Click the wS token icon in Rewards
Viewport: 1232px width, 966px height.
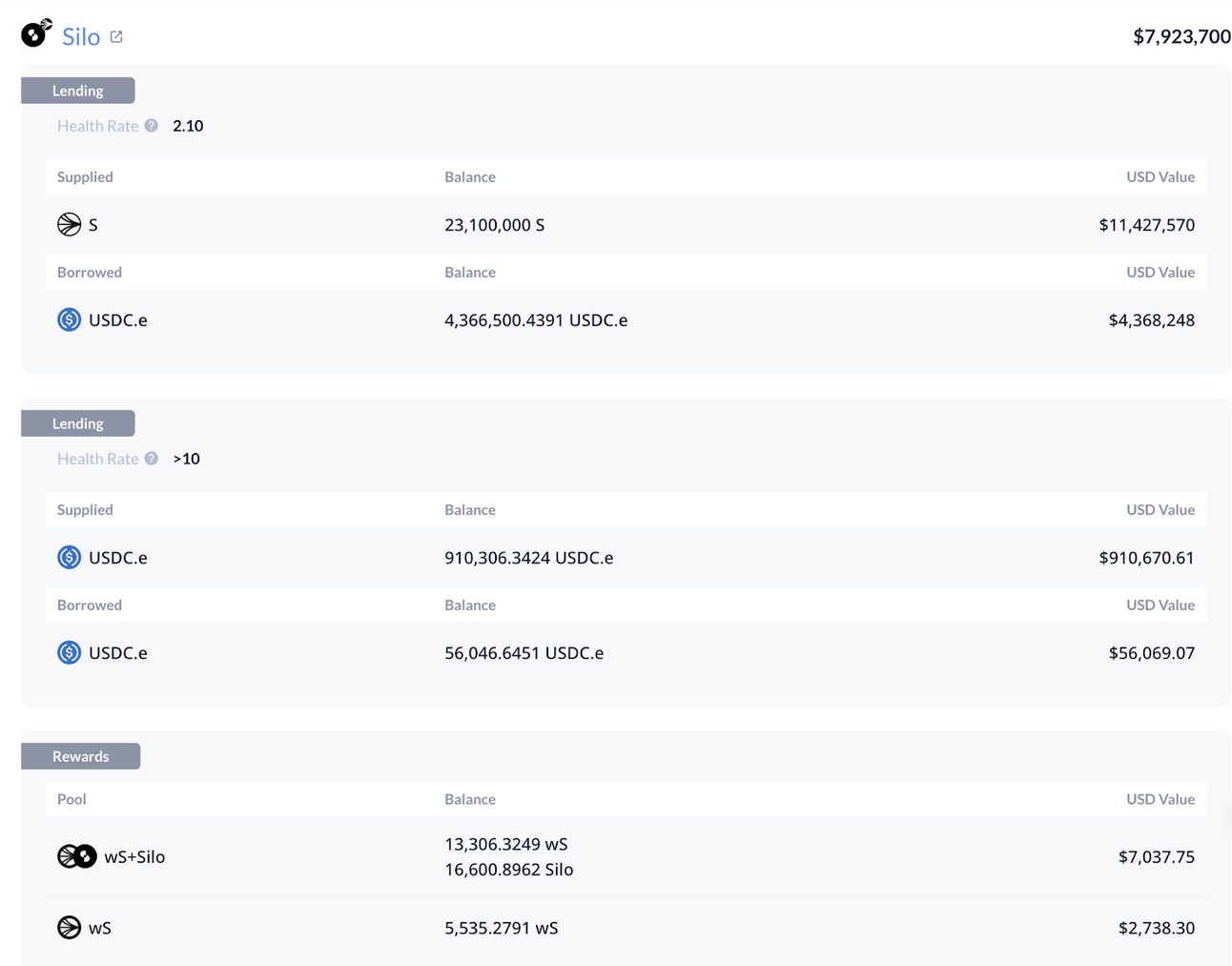(69, 927)
